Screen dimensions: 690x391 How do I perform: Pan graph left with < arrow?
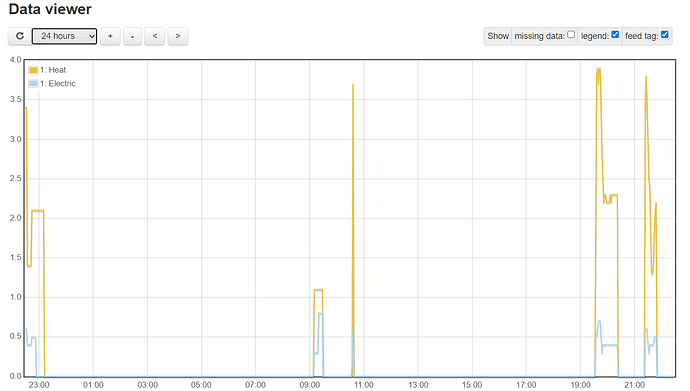[155, 36]
